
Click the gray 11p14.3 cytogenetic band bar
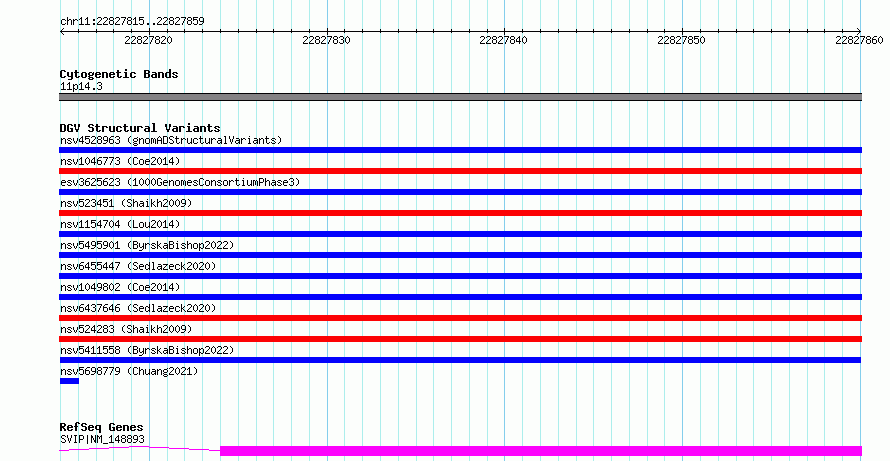point(460,97)
